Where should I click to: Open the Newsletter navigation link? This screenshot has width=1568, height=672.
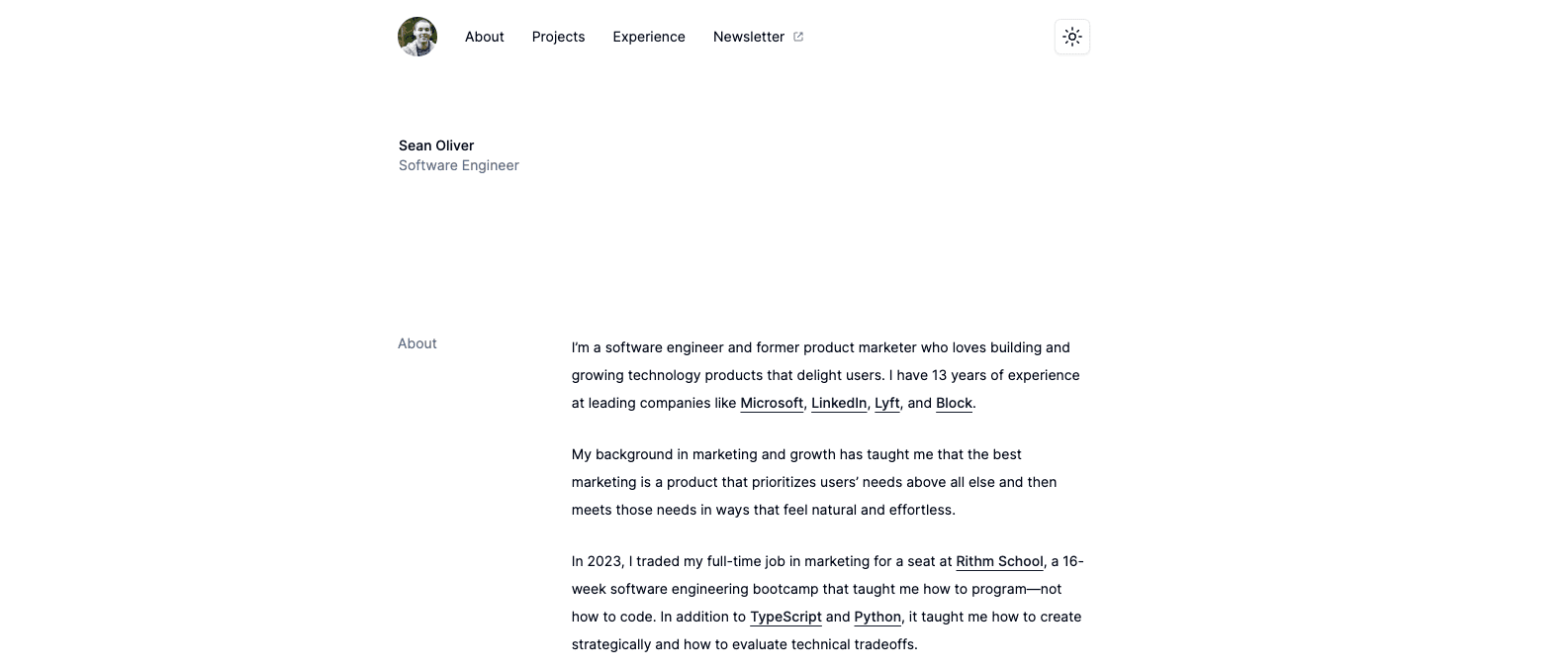click(749, 37)
